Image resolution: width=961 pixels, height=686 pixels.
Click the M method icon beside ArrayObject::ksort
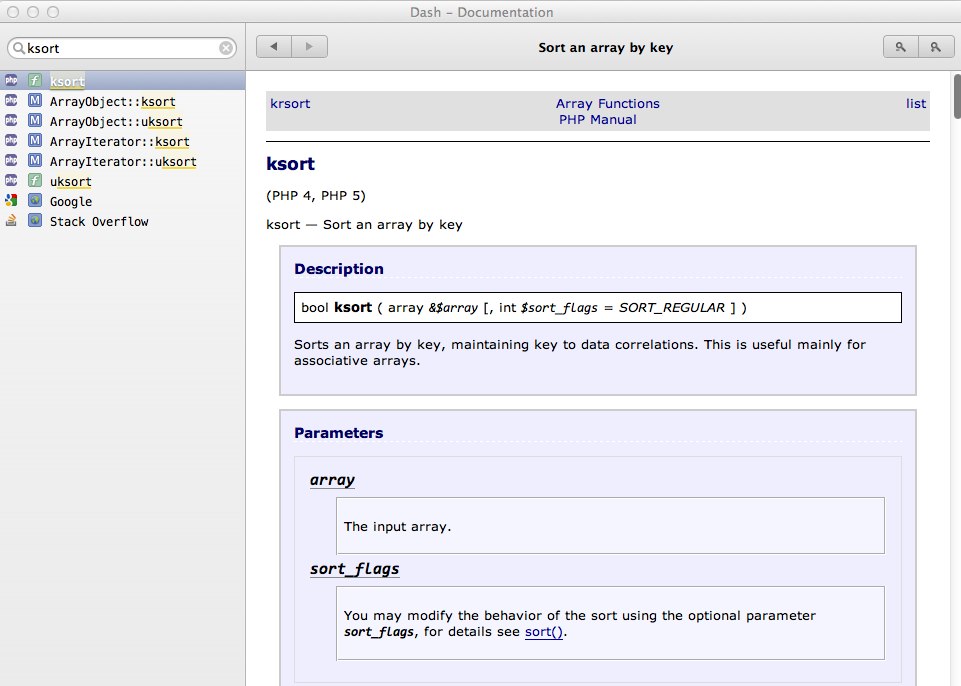(35, 101)
